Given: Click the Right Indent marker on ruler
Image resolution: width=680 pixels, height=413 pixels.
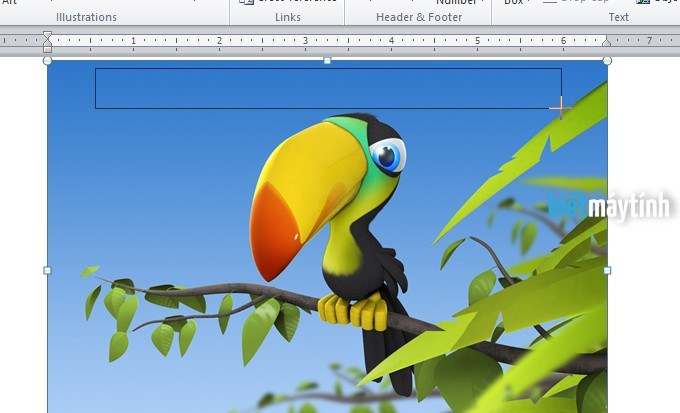Looking at the screenshot, I should pos(607,42).
